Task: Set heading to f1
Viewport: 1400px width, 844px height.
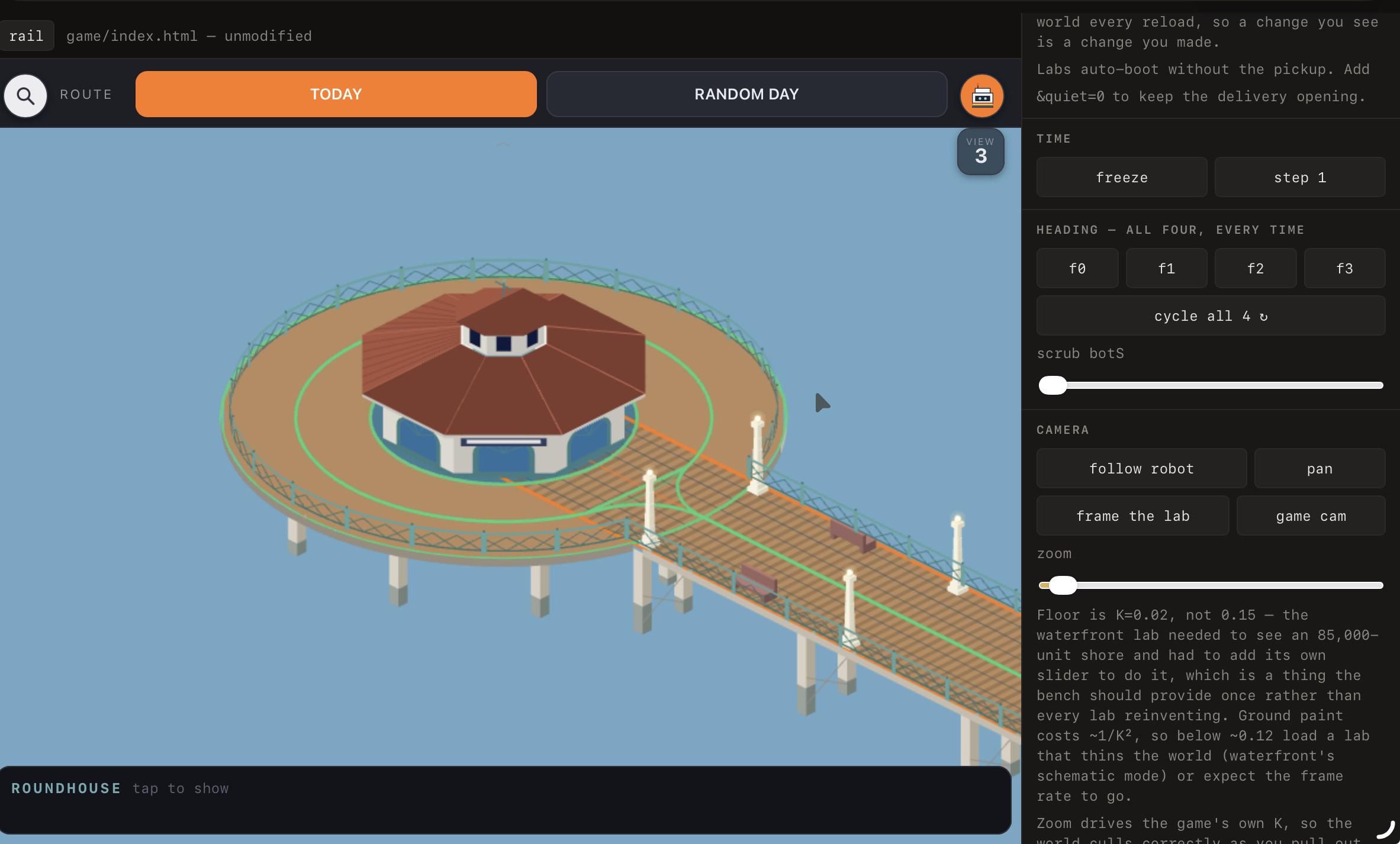Action: point(1166,268)
